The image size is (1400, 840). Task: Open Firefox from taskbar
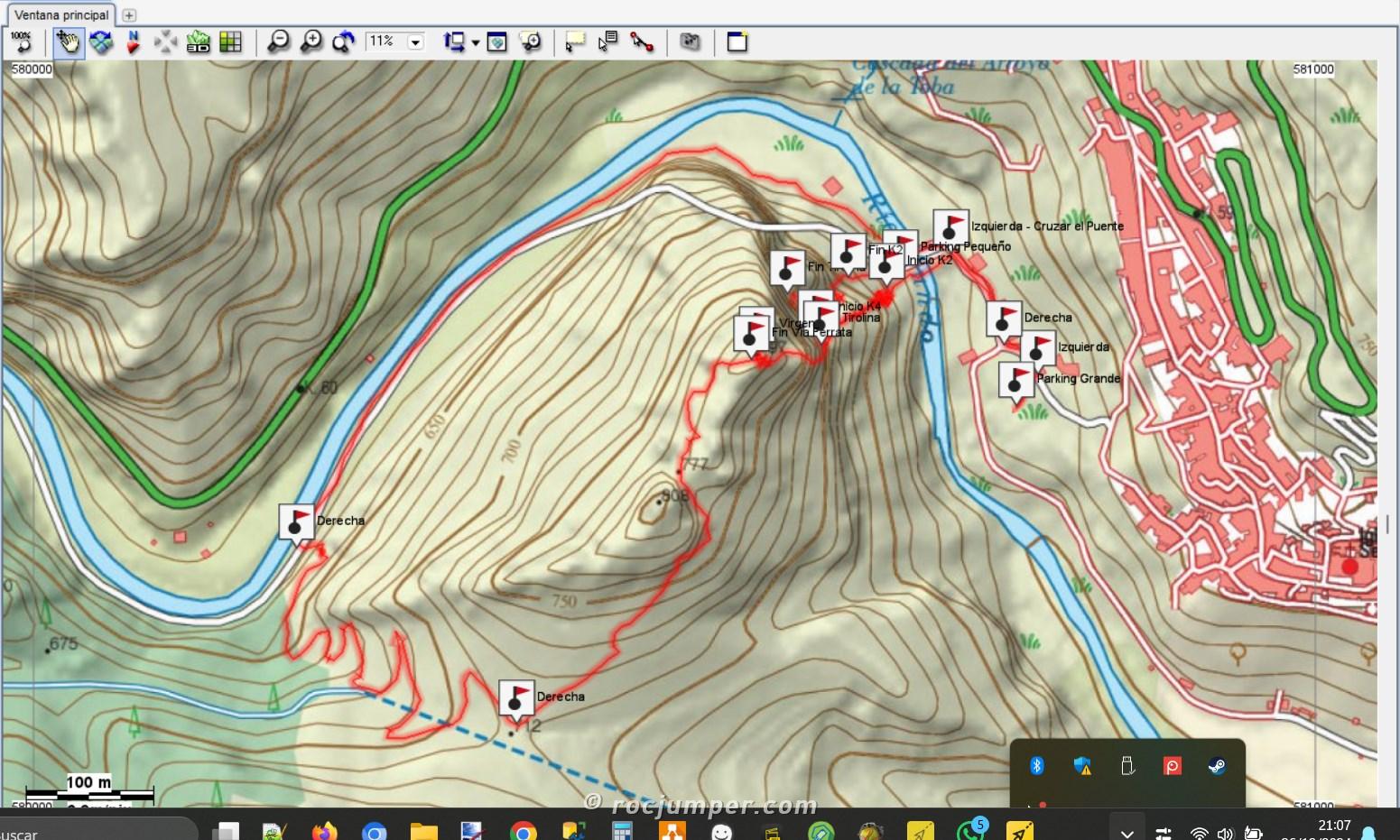(x=324, y=831)
